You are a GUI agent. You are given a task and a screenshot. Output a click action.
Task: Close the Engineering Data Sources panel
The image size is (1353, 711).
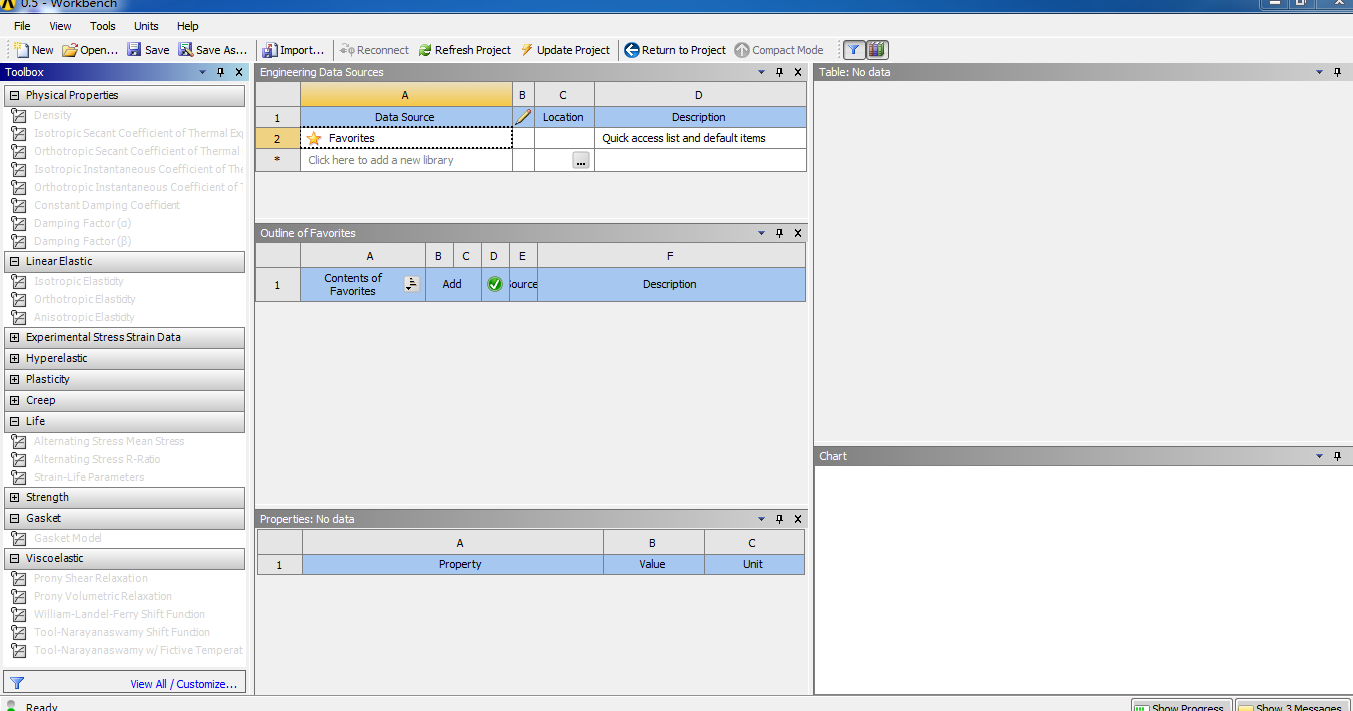pos(798,72)
